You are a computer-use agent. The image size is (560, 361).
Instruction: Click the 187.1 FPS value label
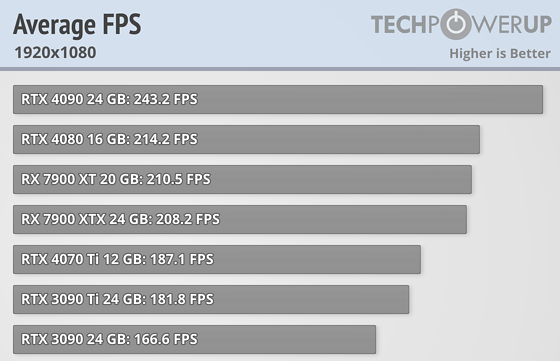tap(182, 259)
